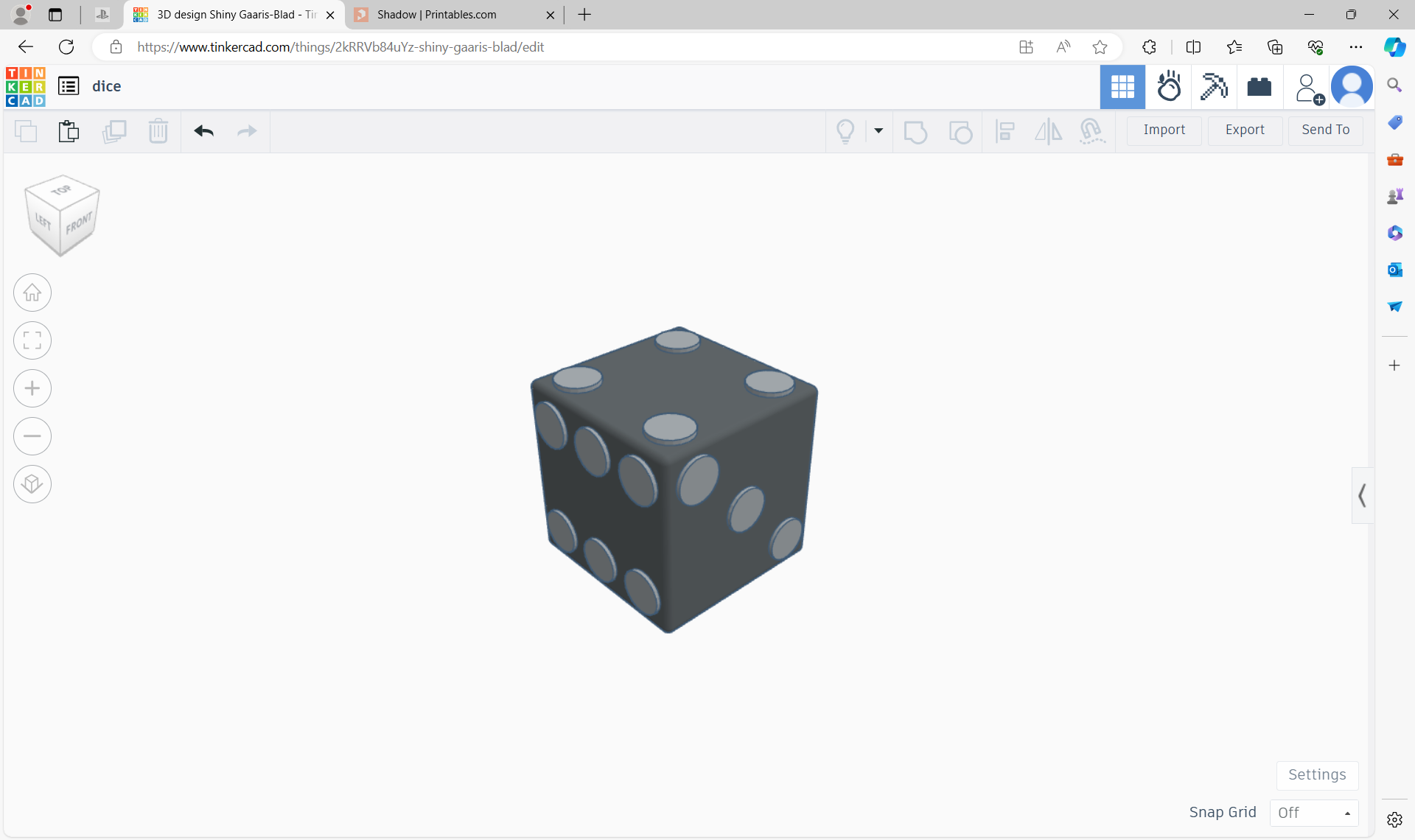Open the Snap Grid dropdown
Image resolution: width=1415 pixels, height=840 pixels.
click(x=1314, y=813)
